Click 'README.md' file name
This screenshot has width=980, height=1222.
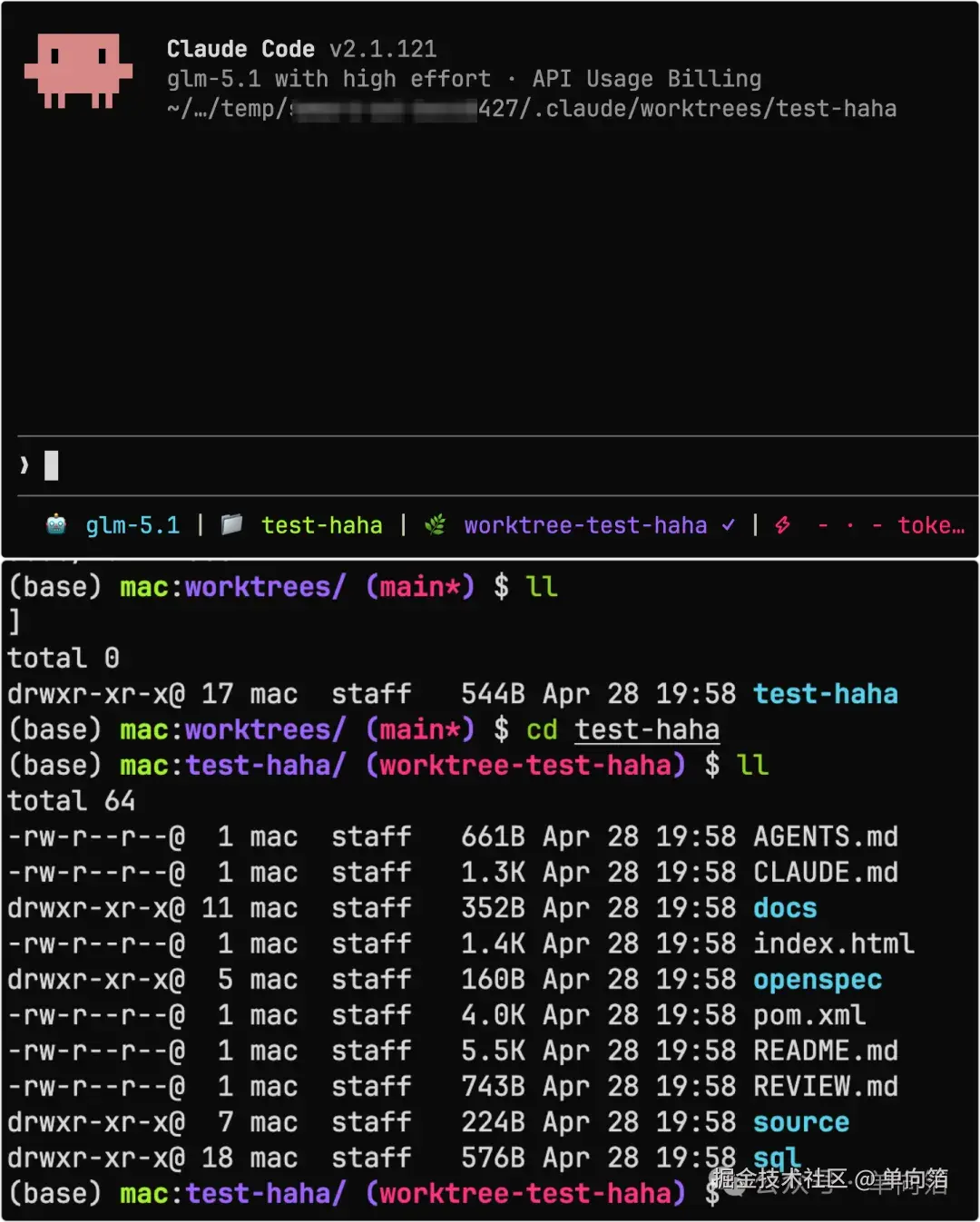point(826,1051)
